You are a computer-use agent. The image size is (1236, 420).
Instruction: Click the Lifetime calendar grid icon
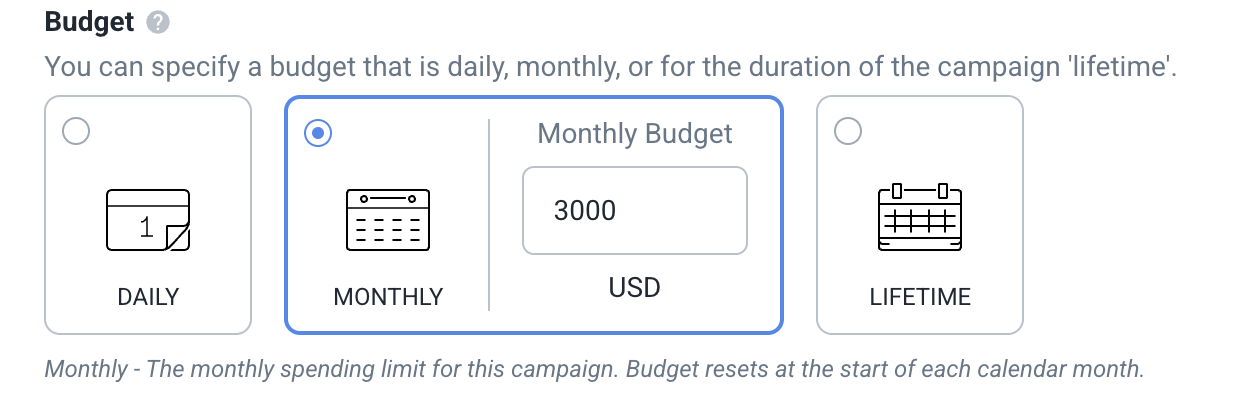click(x=919, y=217)
